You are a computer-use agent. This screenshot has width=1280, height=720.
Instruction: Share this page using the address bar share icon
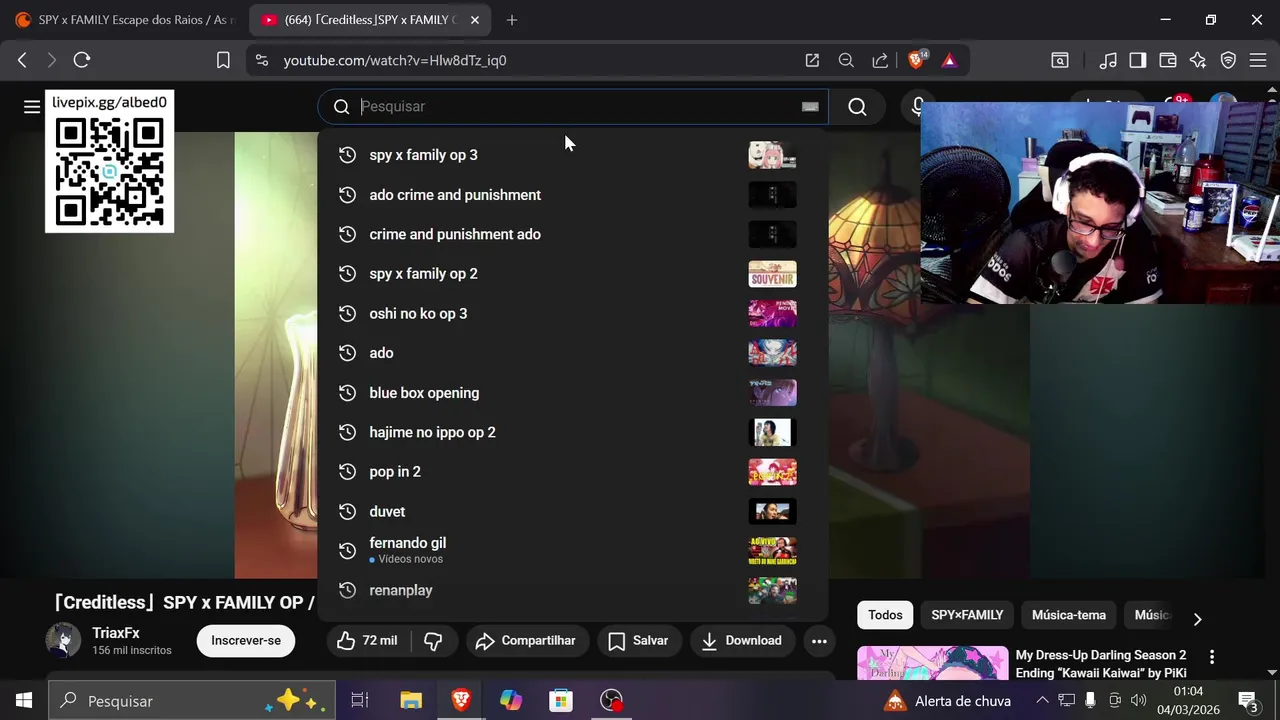point(880,60)
